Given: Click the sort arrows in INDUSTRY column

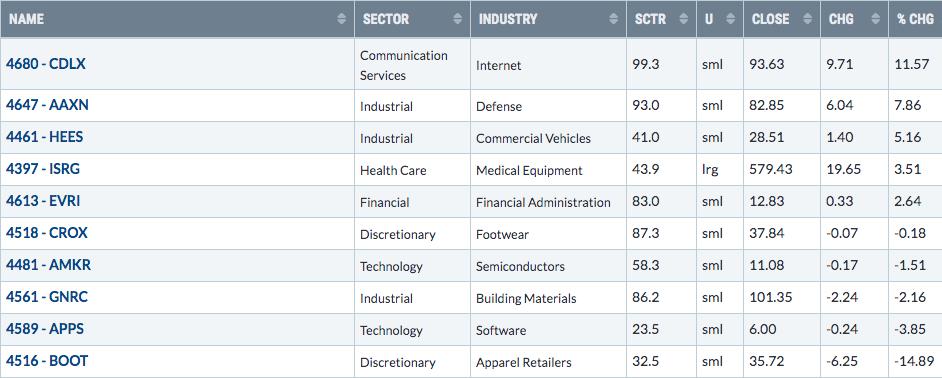Looking at the screenshot, I should [x=613, y=19].
